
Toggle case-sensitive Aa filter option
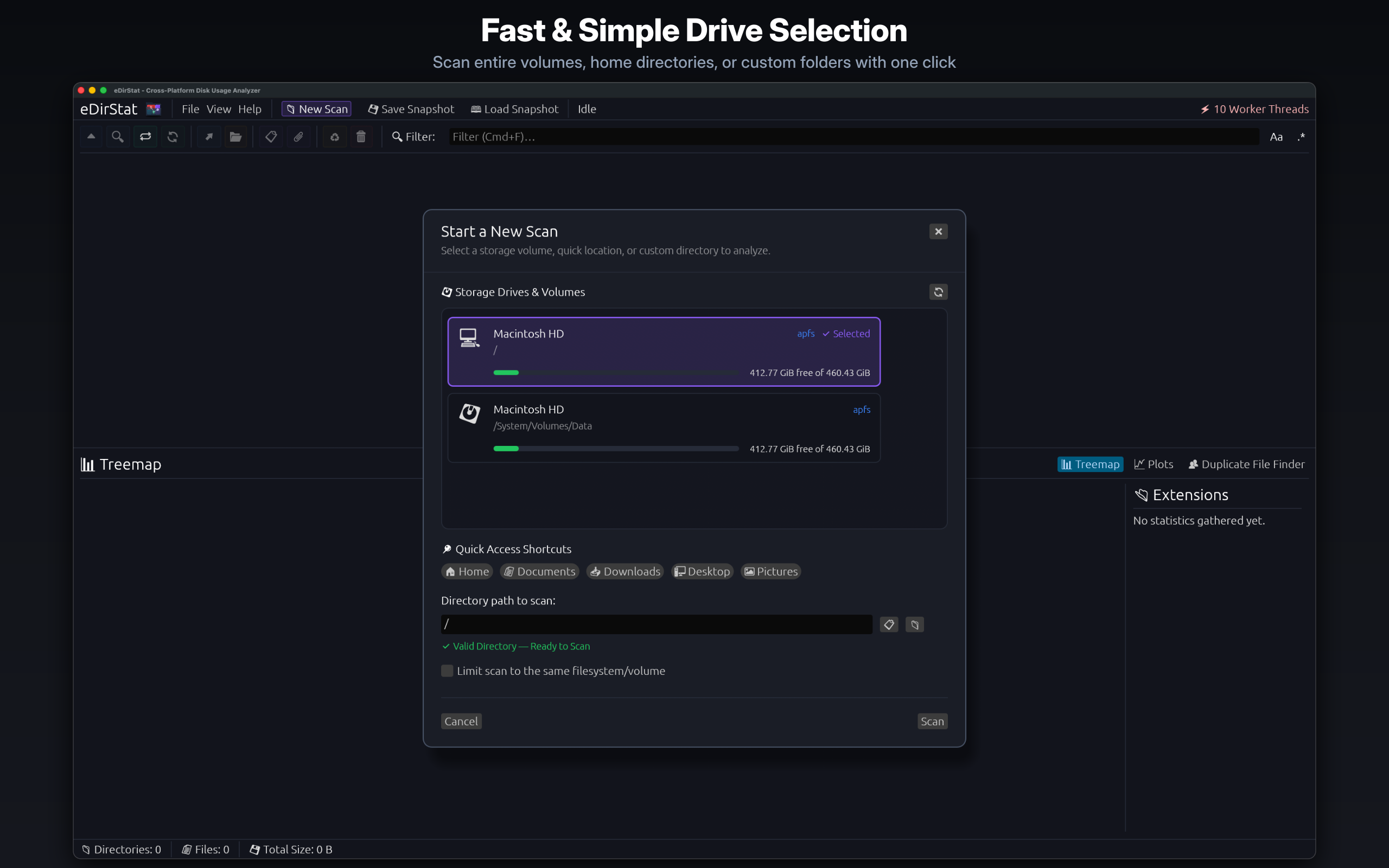click(x=1276, y=137)
